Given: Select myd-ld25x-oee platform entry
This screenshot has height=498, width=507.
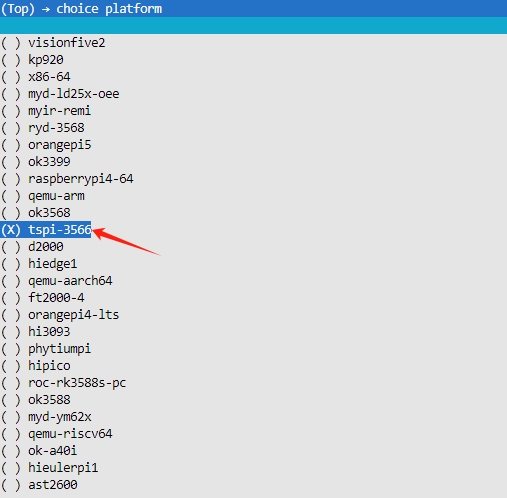Looking at the screenshot, I should pos(60,94).
